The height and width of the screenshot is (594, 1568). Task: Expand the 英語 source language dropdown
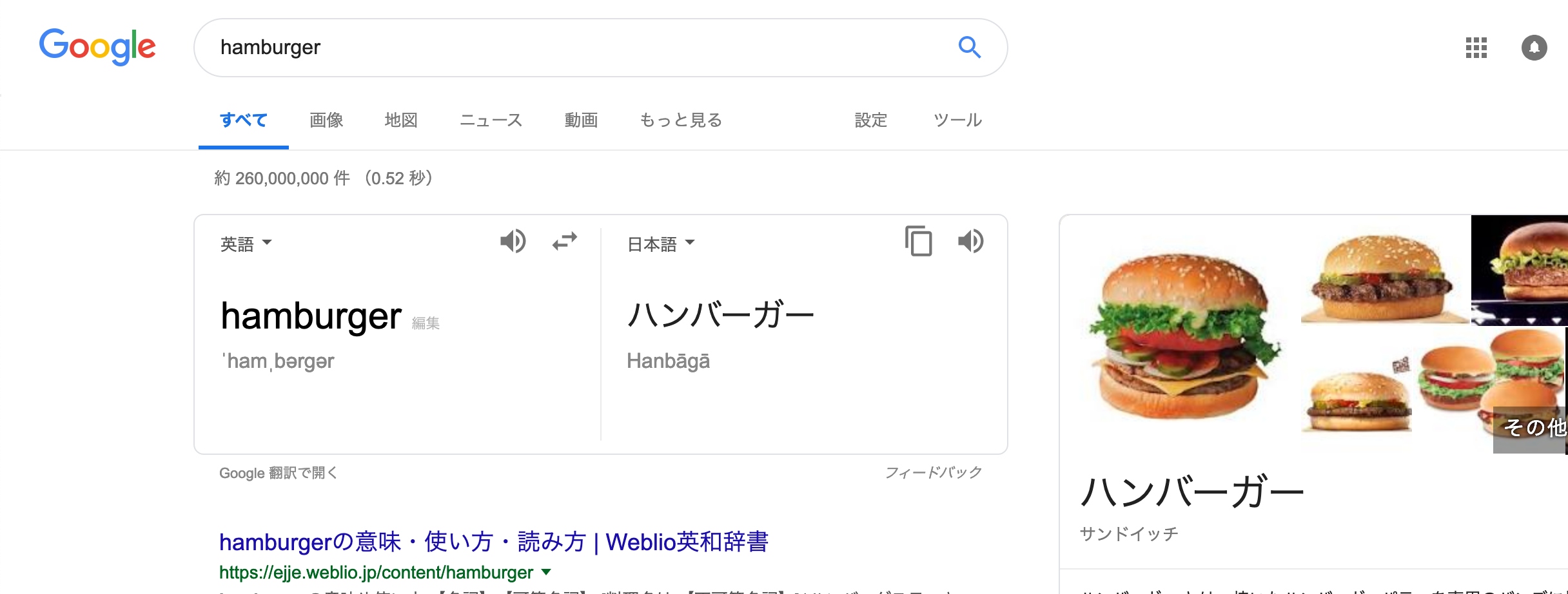coord(246,244)
